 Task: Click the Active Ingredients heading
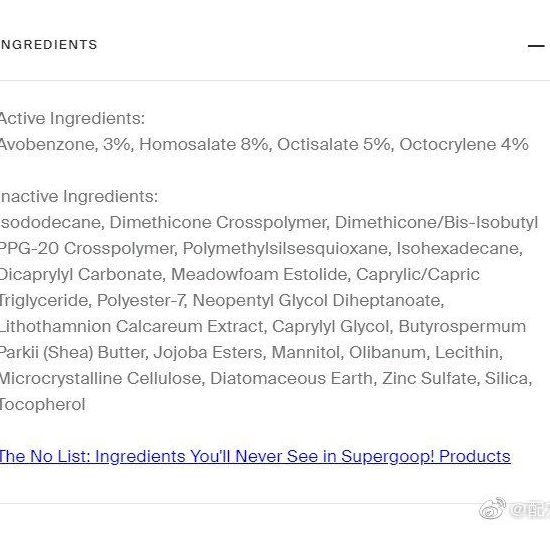coord(72,118)
